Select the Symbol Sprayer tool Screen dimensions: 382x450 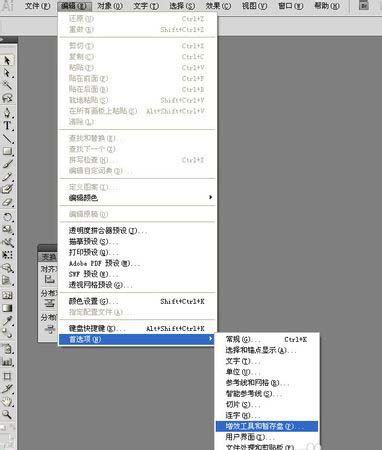point(7,348)
